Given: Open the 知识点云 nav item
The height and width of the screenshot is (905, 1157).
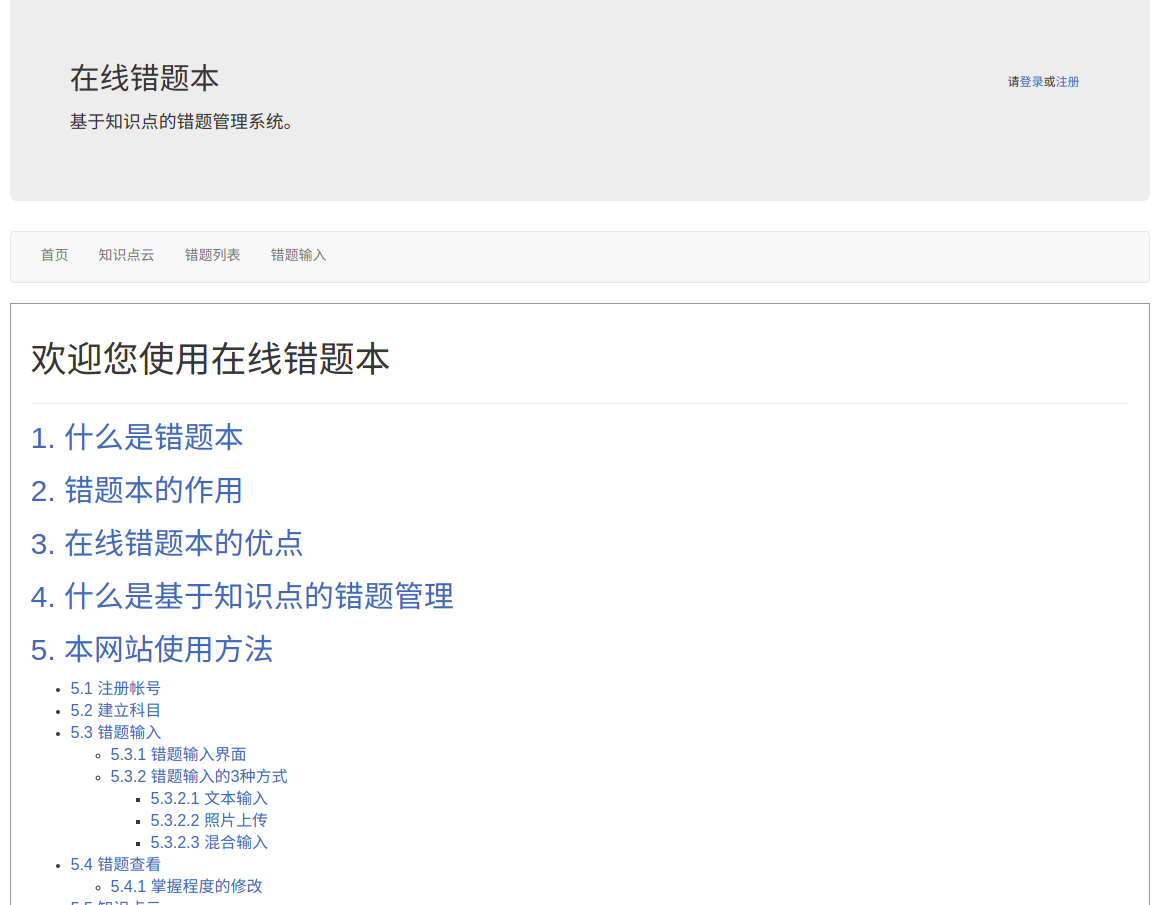Looking at the screenshot, I should 126,255.
